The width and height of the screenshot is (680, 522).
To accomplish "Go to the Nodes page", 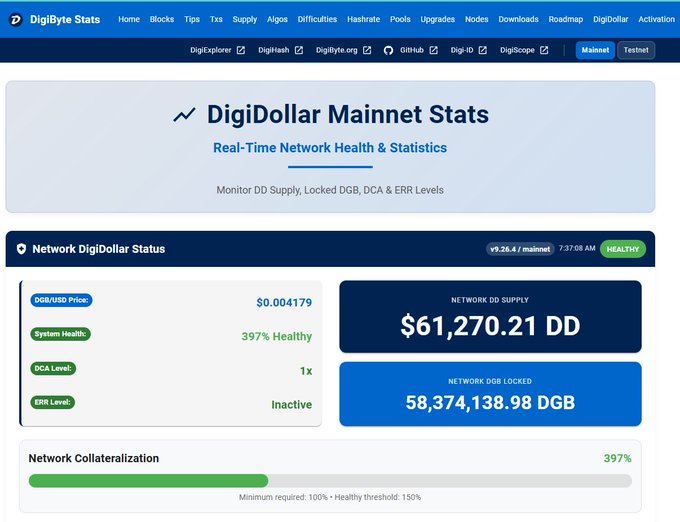I will tap(477, 20).
